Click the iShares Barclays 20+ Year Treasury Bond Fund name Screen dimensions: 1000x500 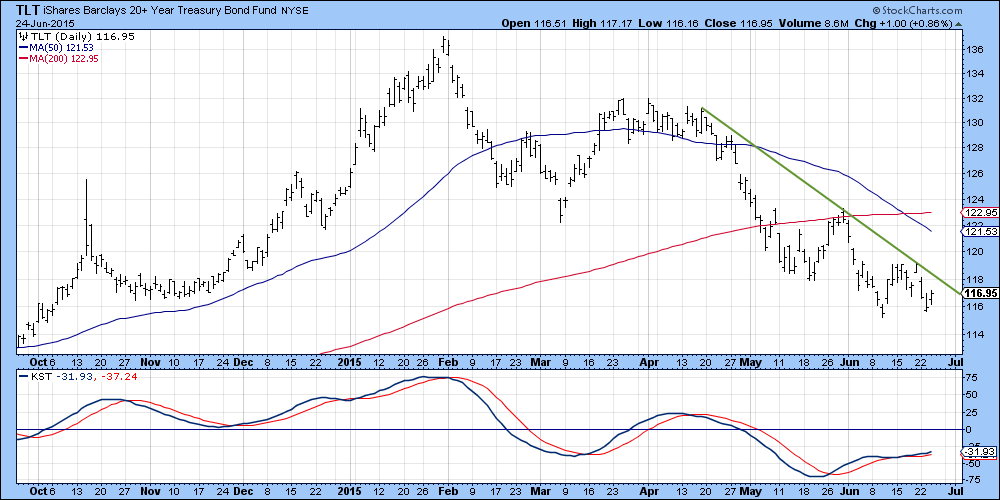pyautogui.click(x=161, y=11)
